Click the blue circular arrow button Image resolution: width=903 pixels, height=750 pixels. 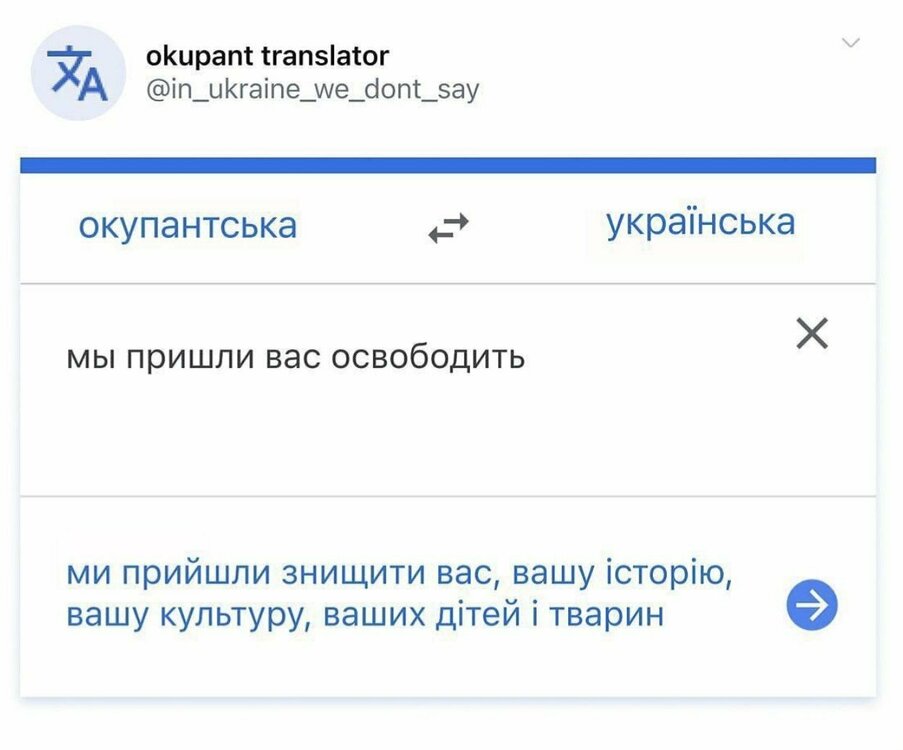[811, 605]
